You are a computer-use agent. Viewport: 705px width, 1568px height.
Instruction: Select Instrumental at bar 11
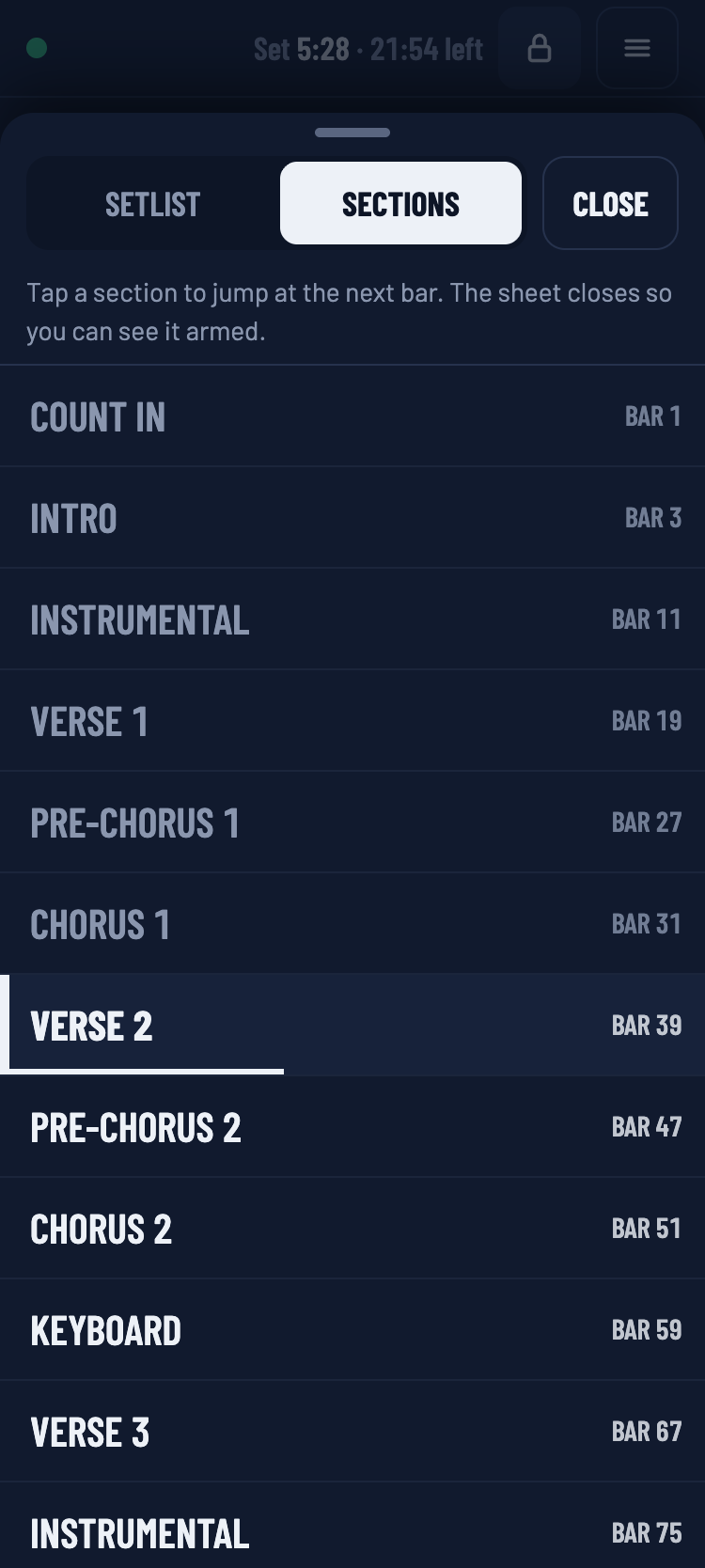click(x=352, y=619)
